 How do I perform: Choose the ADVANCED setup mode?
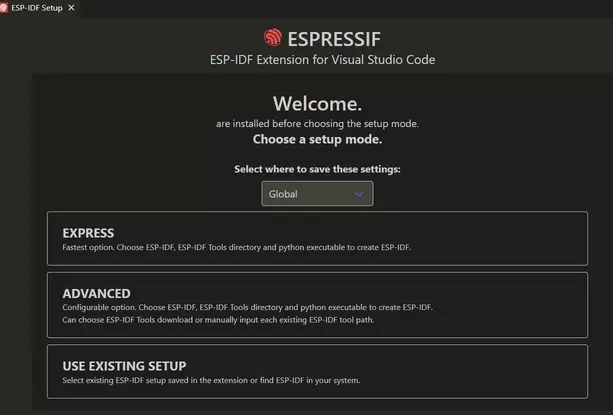coord(317,305)
